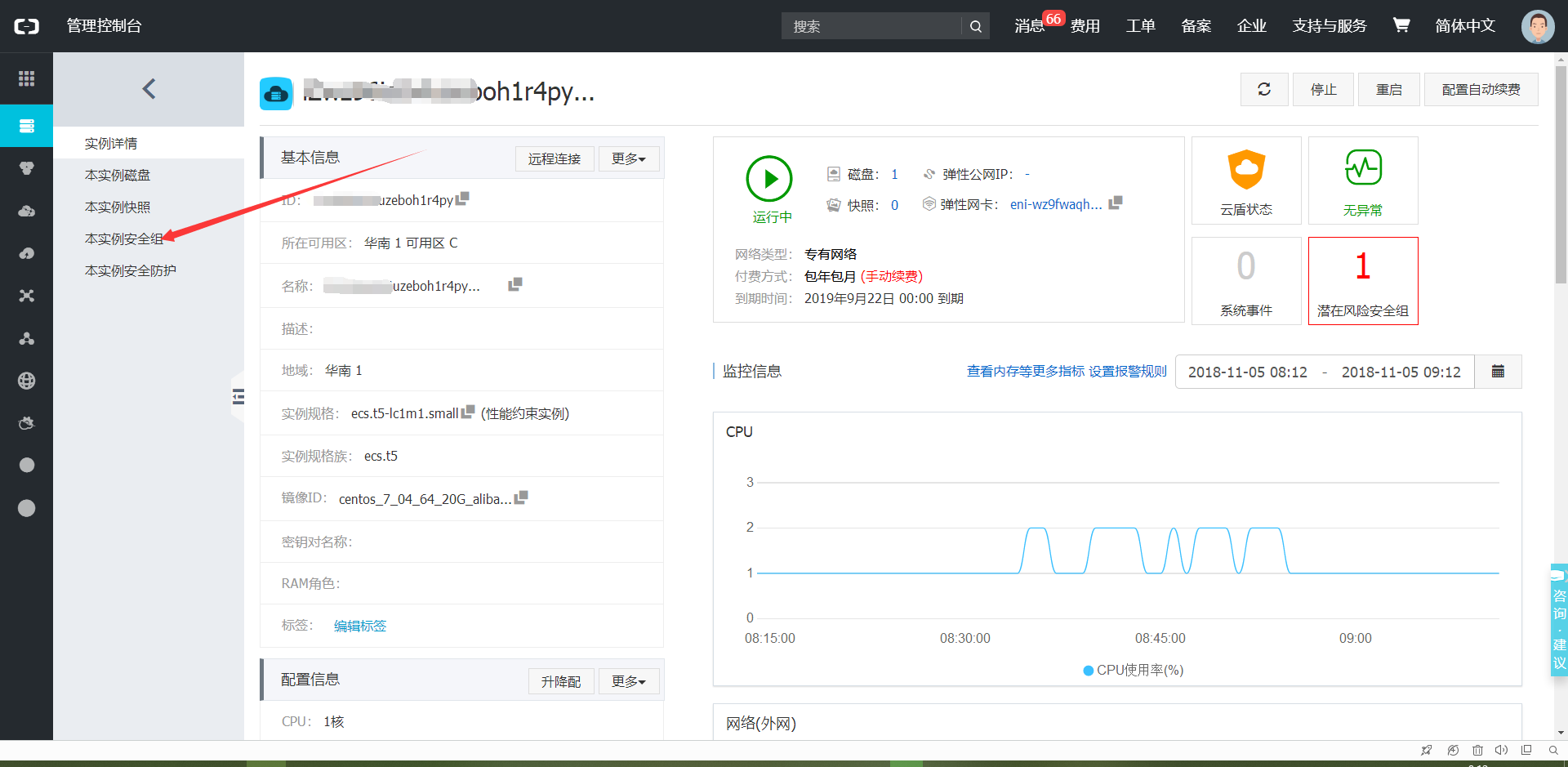The image size is (1568, 767).
Task: Click the disk count 1 link
Action: pyautogui.click(x=894, y=174)
